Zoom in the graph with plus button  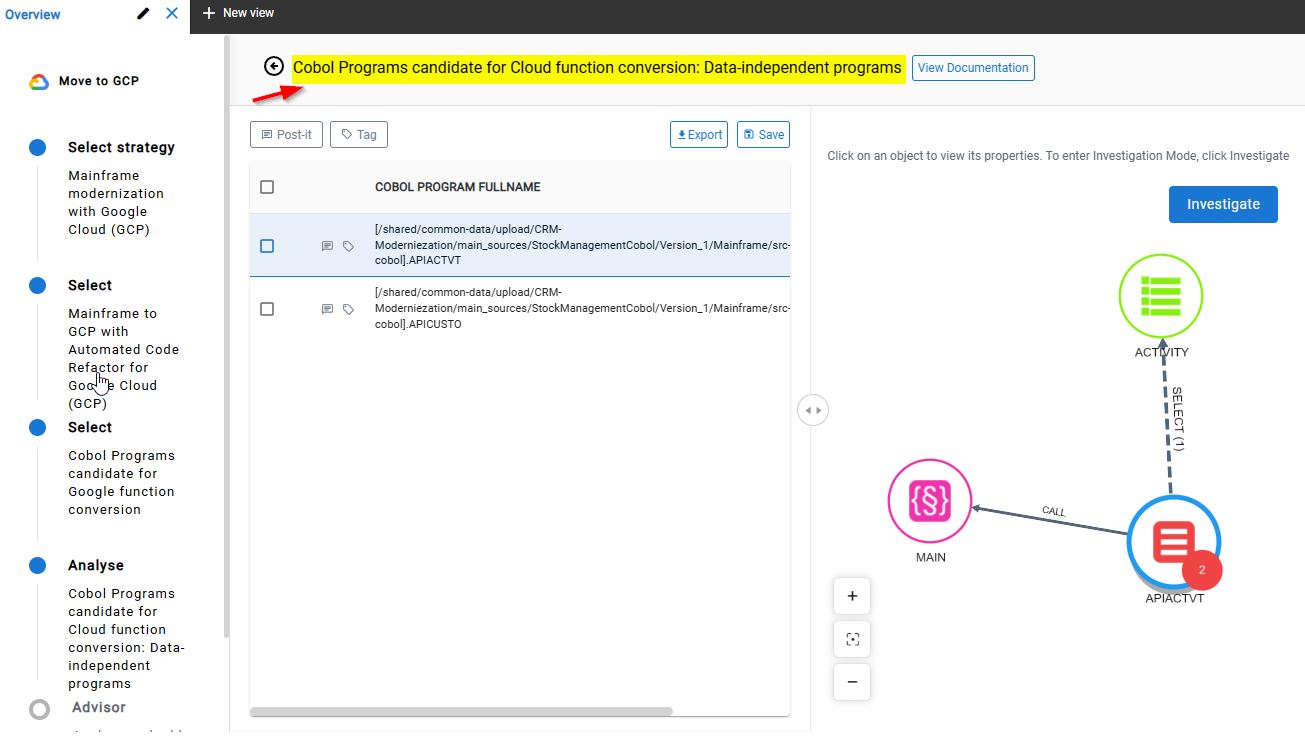(852, 596)
